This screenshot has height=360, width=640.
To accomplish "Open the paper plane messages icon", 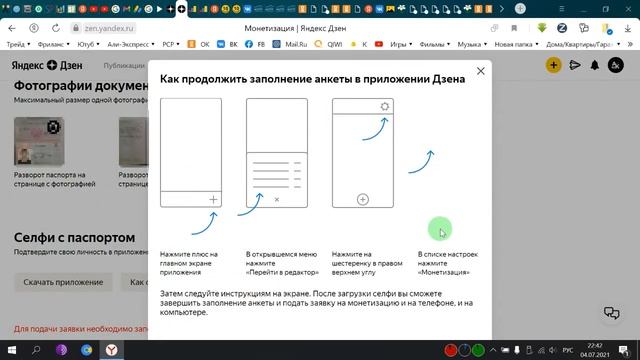I will click(575, 65).
